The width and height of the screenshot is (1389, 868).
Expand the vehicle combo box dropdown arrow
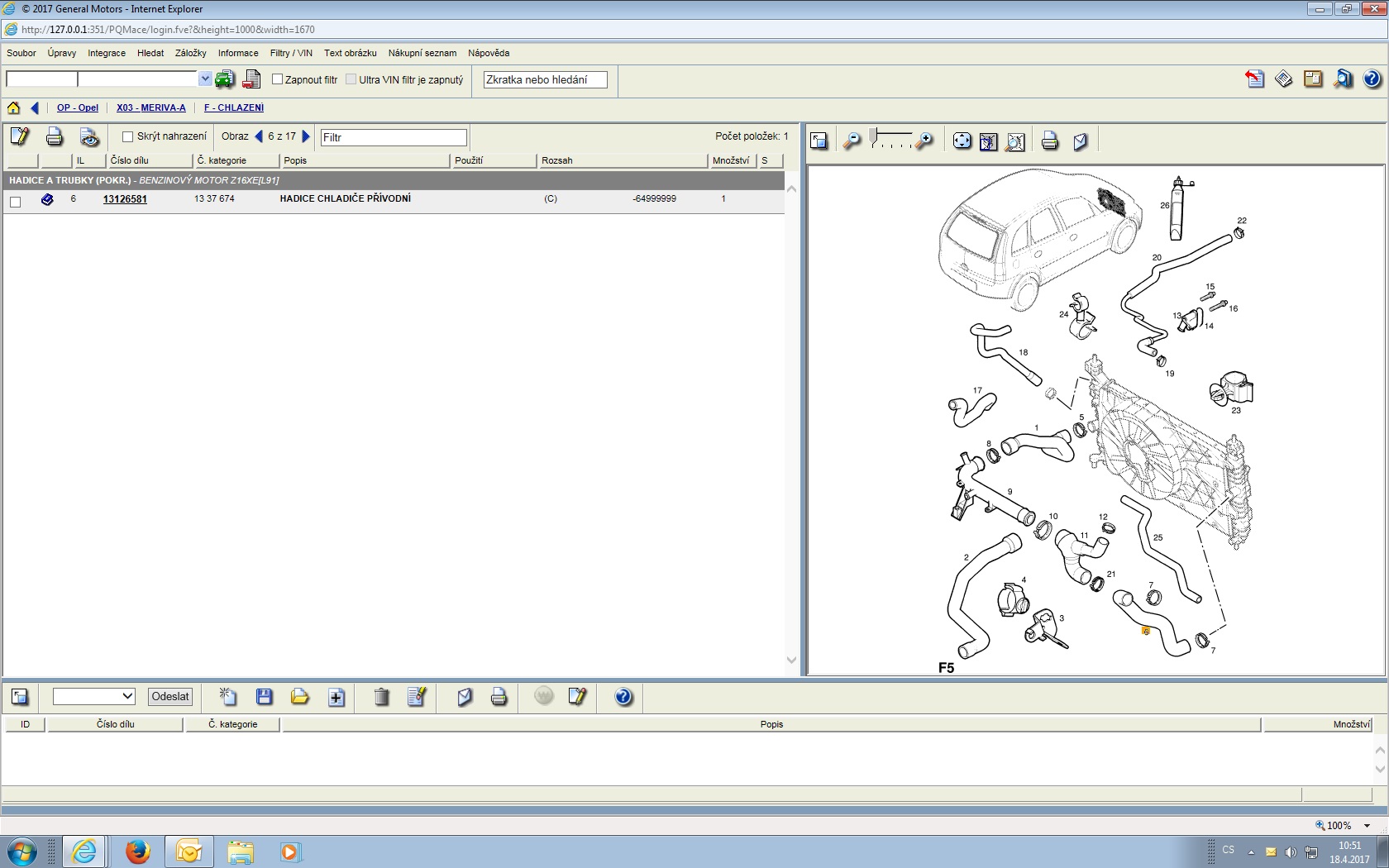tap(205, 79)
